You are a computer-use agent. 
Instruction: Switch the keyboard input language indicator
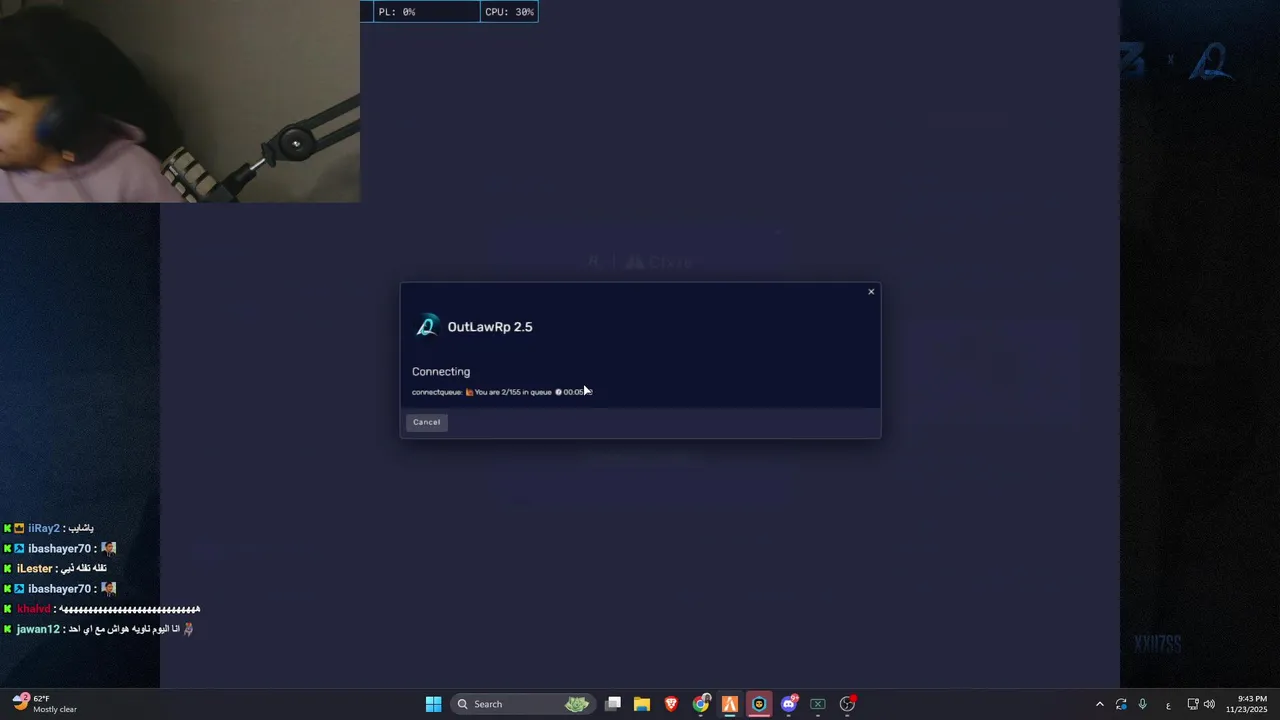point(1168,704)
